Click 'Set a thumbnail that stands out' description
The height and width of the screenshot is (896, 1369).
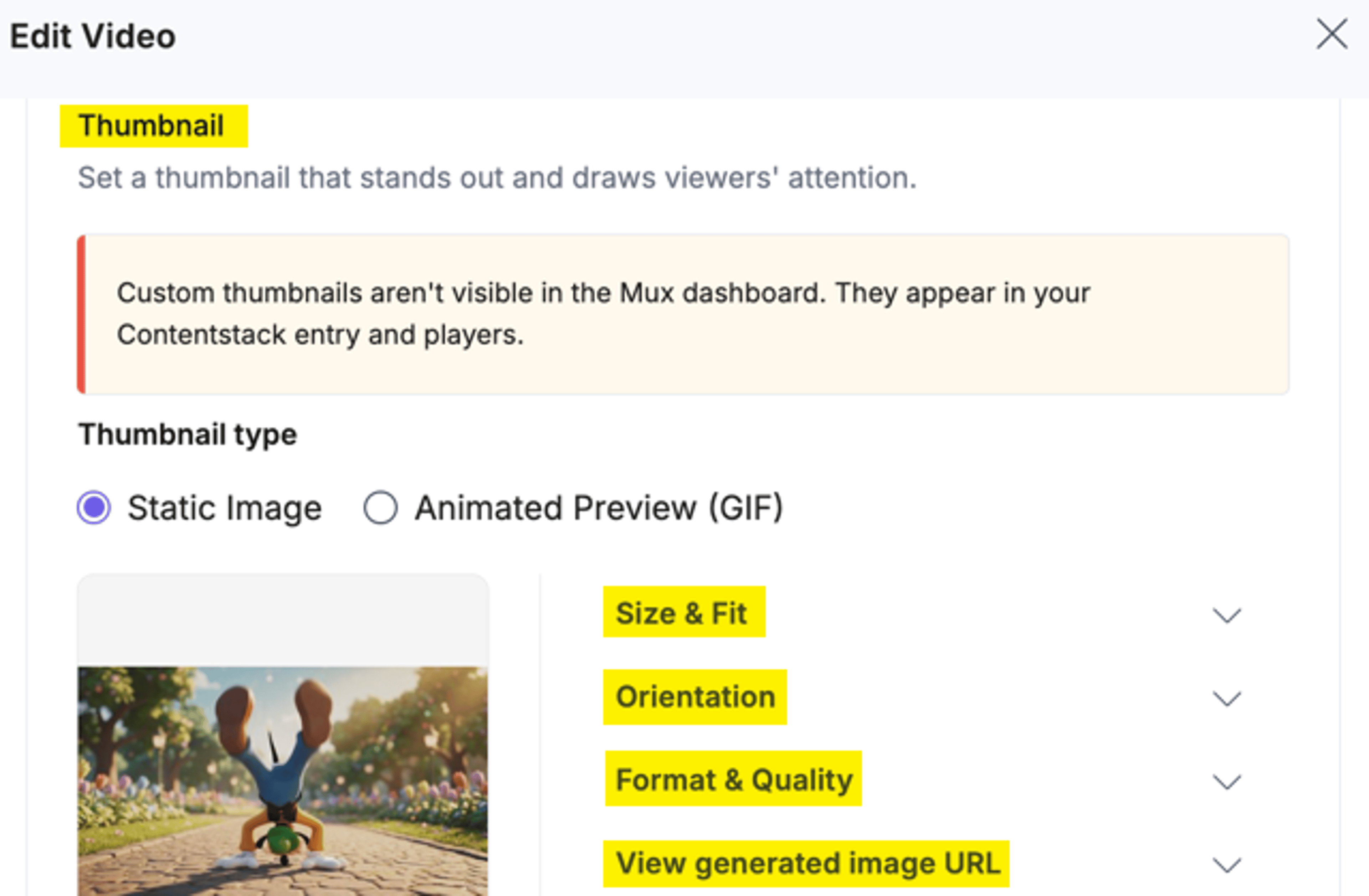pyautogui.click(x=497, y=178)
